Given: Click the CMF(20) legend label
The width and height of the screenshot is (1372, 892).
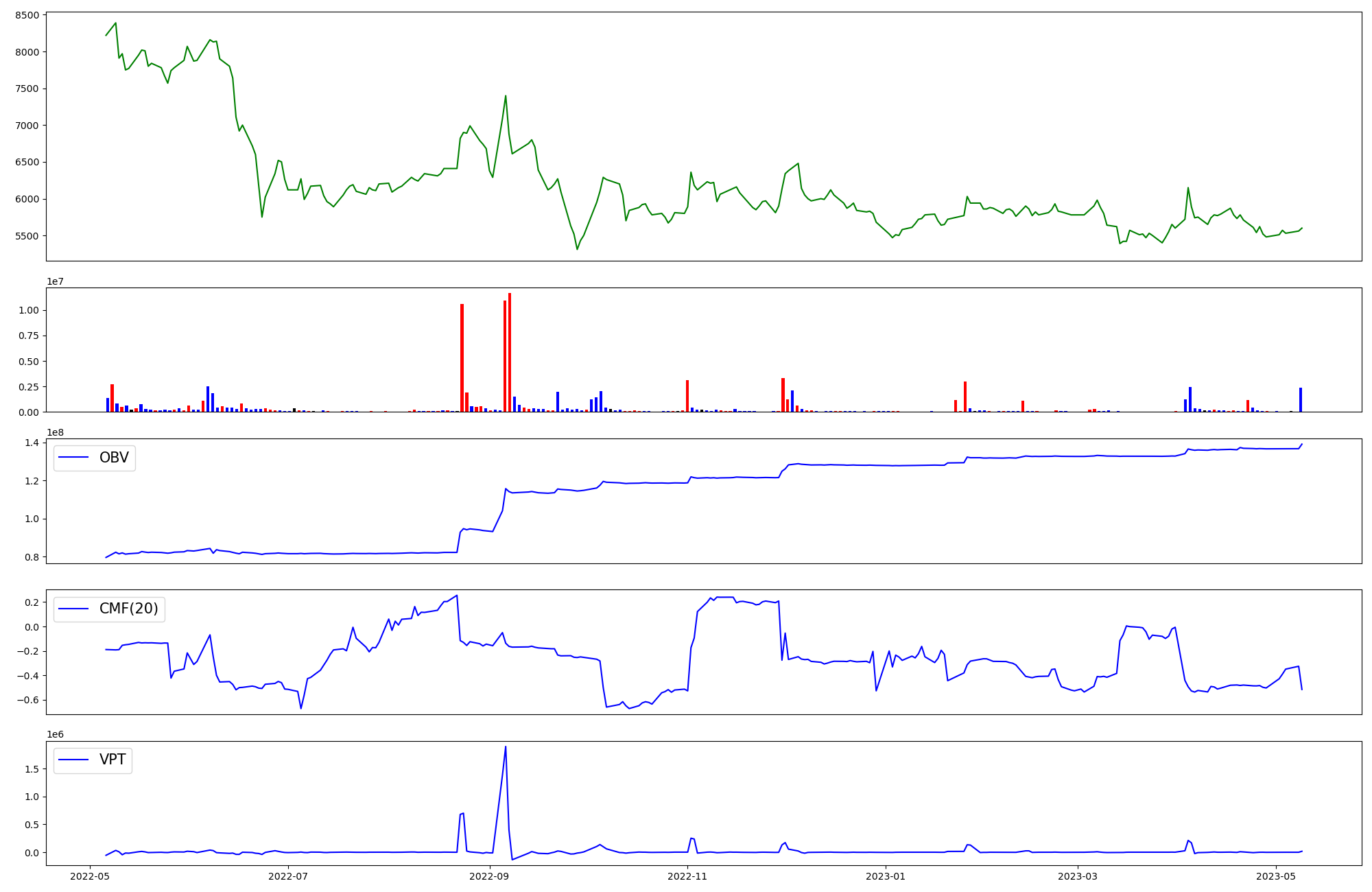Looking at the screenshot, I should point(128,609).
